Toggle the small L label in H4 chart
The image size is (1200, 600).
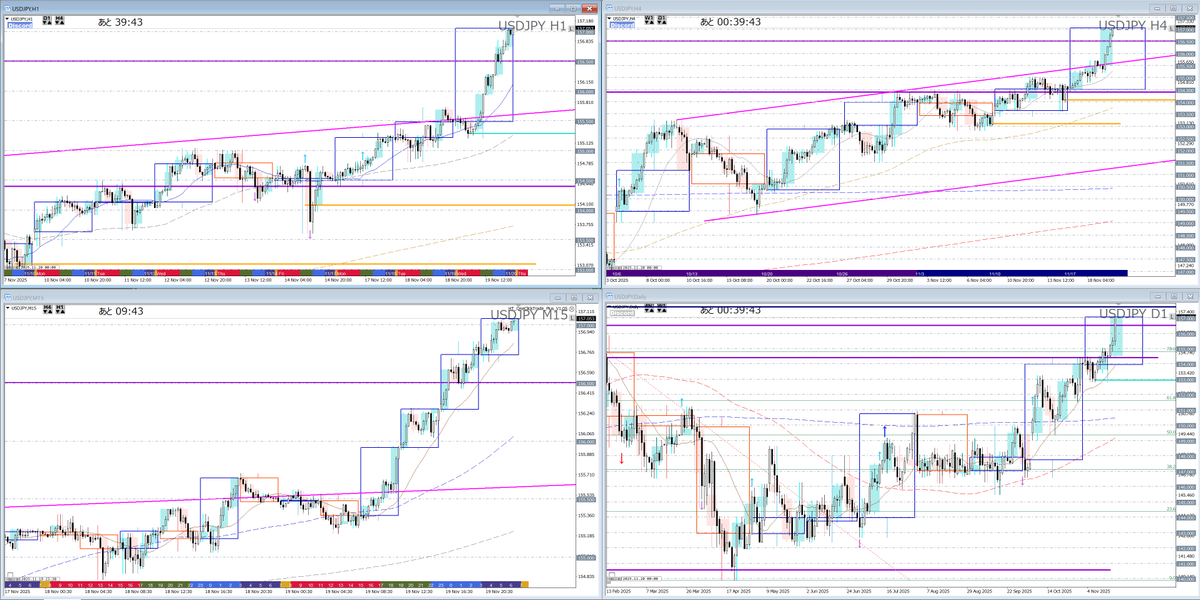pyautogui.click(x=1173, y=27)
